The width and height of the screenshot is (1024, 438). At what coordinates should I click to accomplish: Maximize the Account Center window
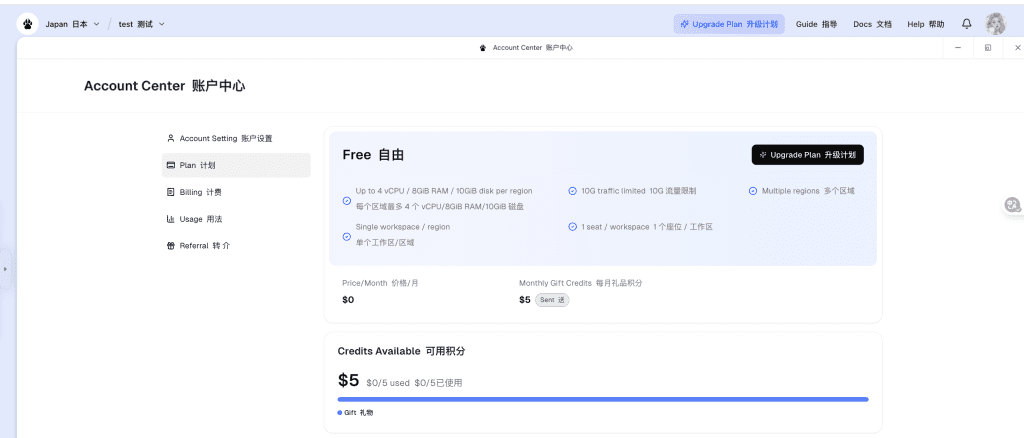[987, 48]
